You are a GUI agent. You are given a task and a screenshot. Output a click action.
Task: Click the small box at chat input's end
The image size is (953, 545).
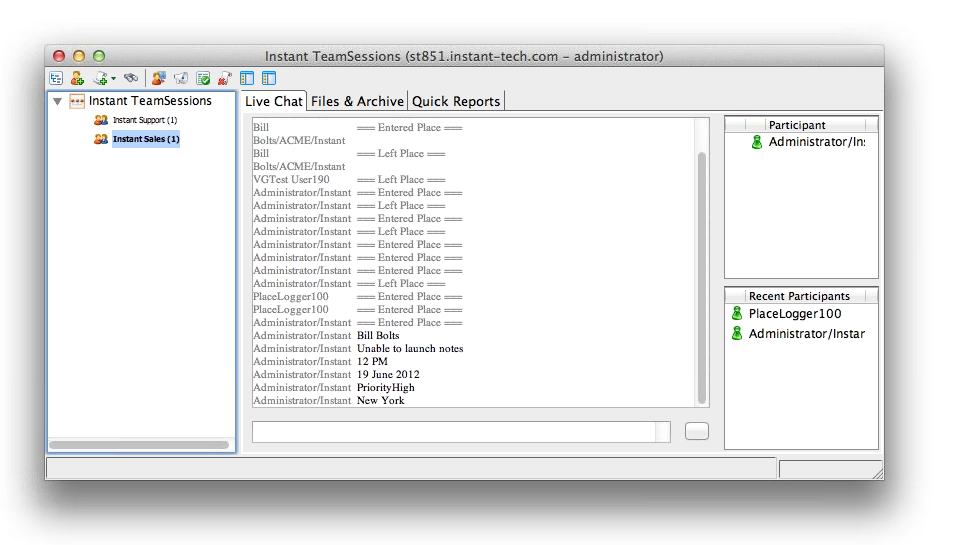[x=663, y=431]
